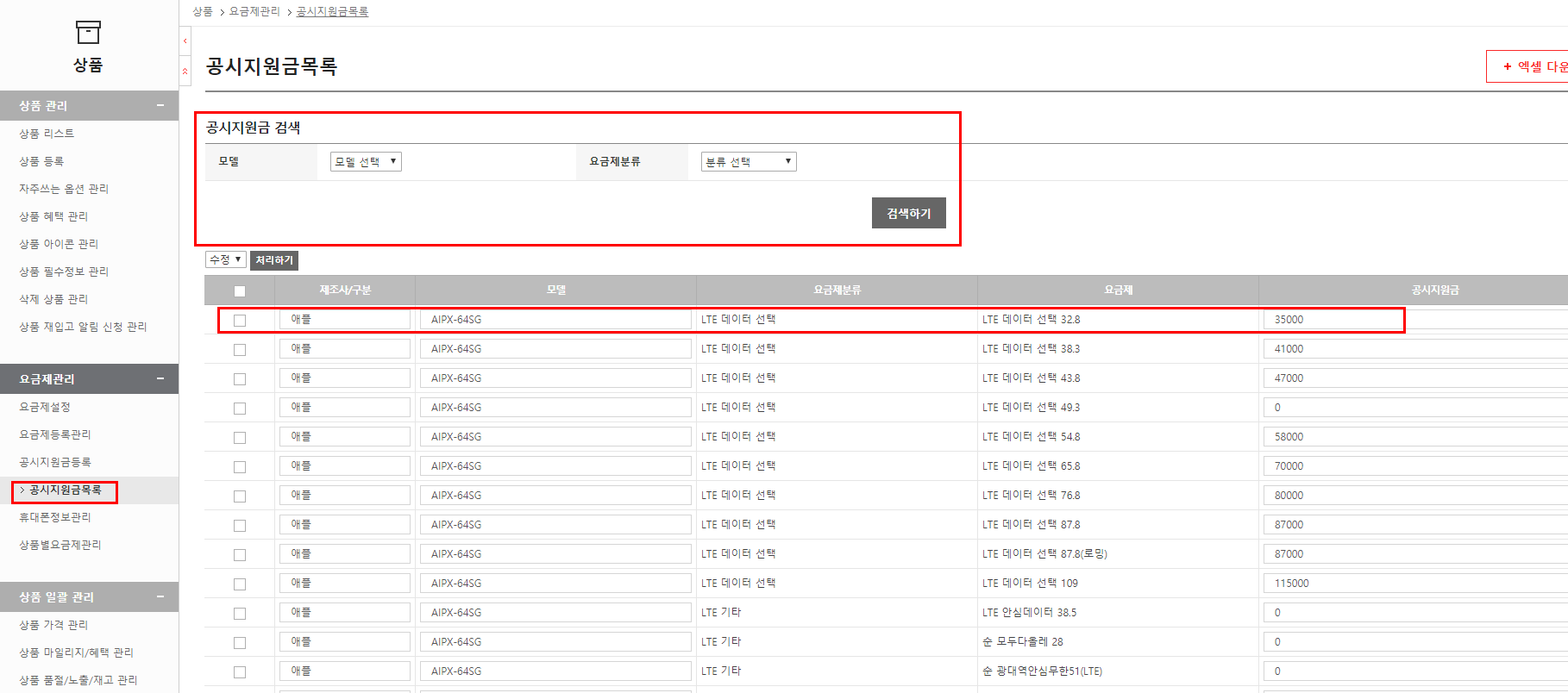The height and width of the screenshot is (693, 1568).
Task: Check the LTE 데이터 선택 32.8 row checkbox
Action: [x=240, y=321]
